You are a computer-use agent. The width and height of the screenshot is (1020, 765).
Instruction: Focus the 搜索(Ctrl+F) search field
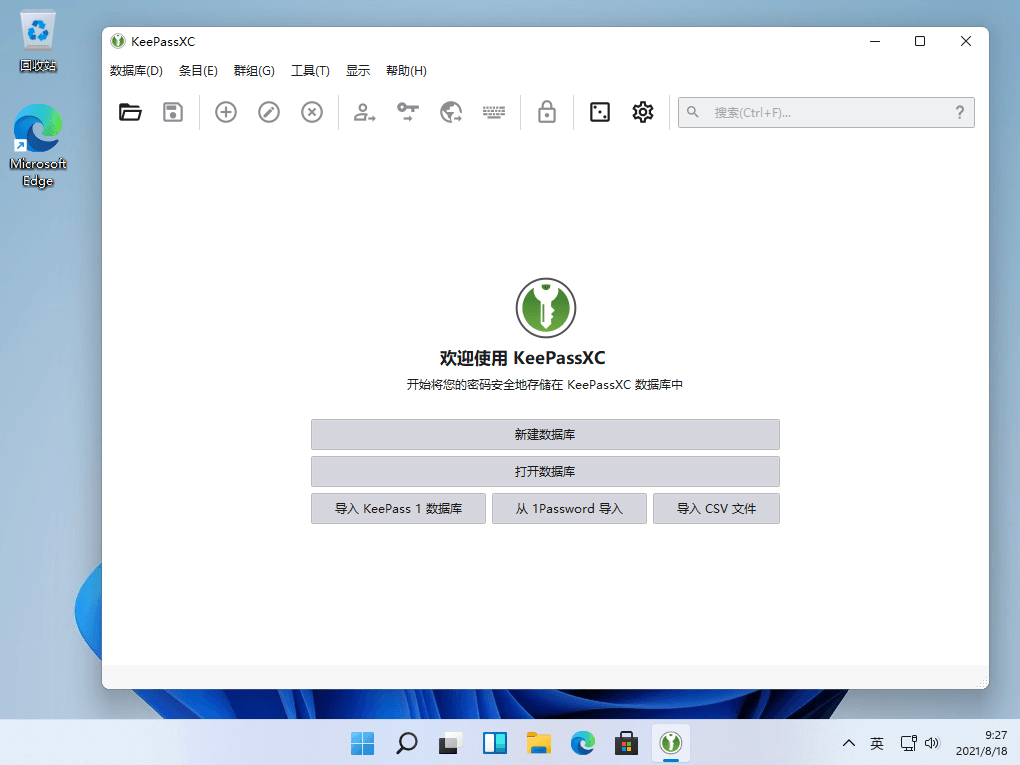(x=826, y=113)
